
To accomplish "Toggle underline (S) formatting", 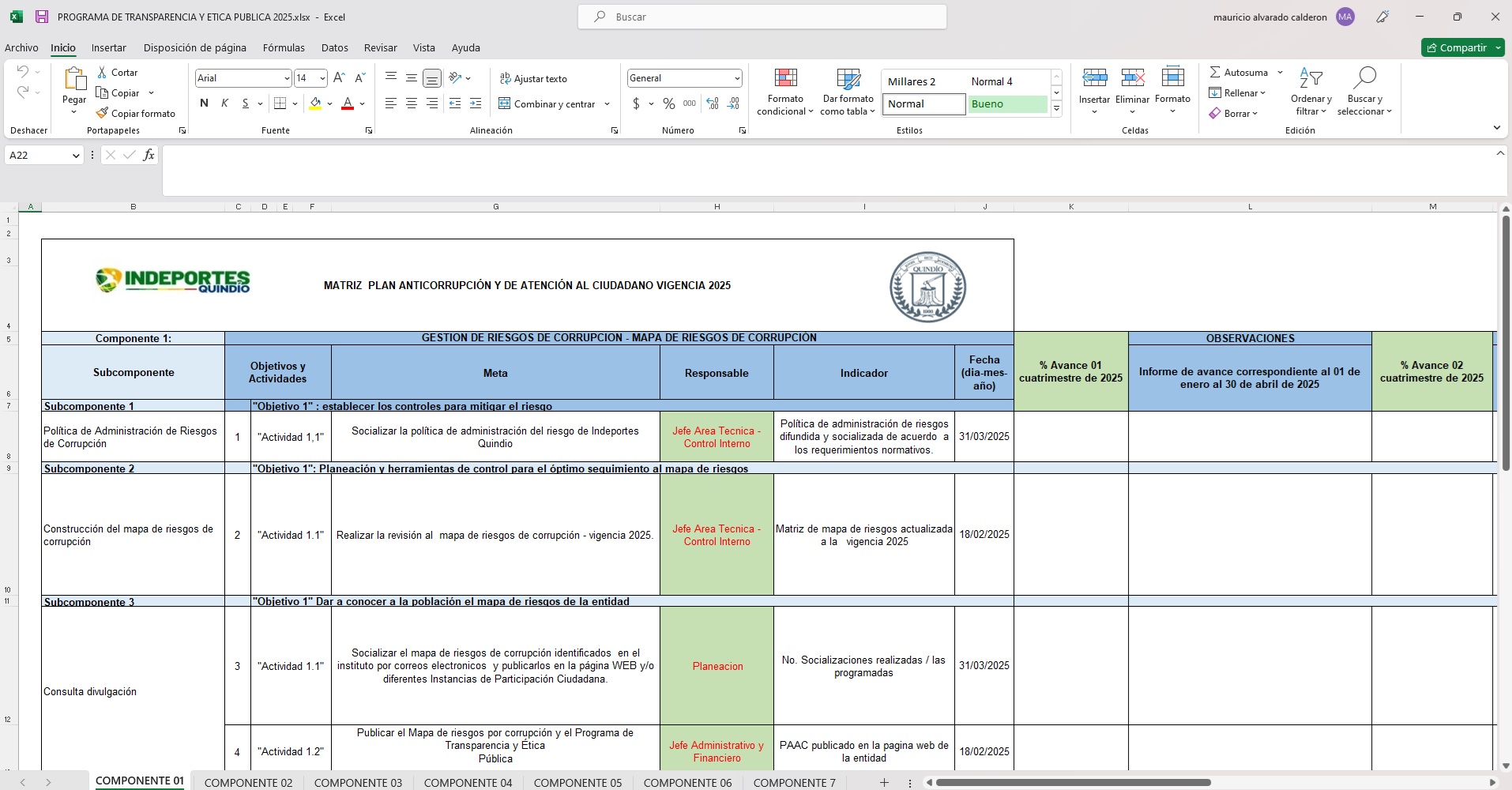I will [245, 103].
